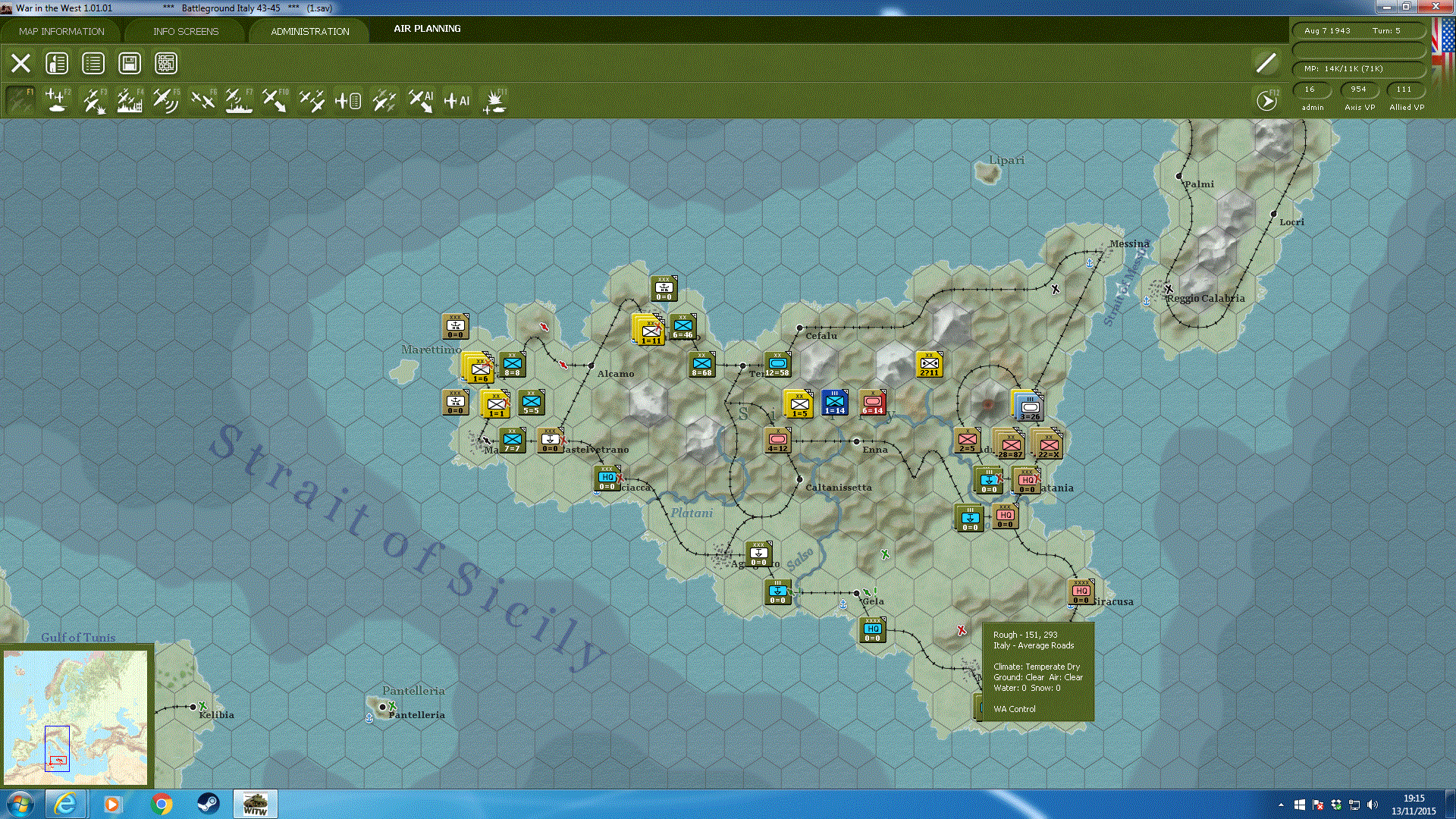Select the yellow unit stack labeled 1=11
Image resolution: width=1456 pixels, height=819 pixels.
click(649, 330)
